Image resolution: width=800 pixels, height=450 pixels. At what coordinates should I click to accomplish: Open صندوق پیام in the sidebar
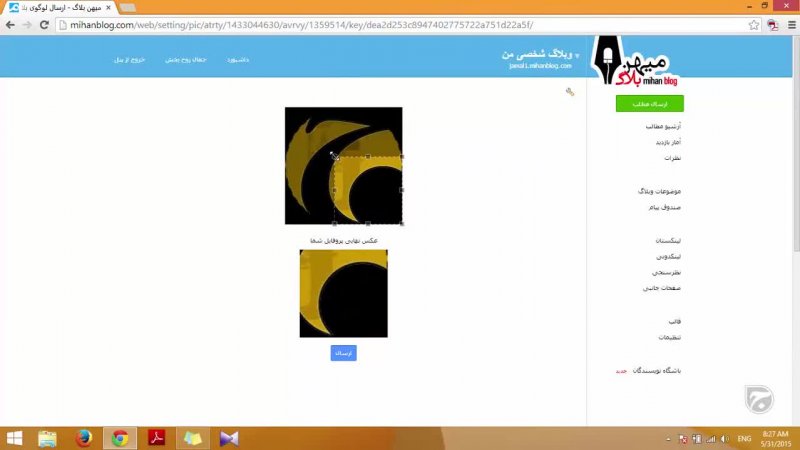pos(665,207)
